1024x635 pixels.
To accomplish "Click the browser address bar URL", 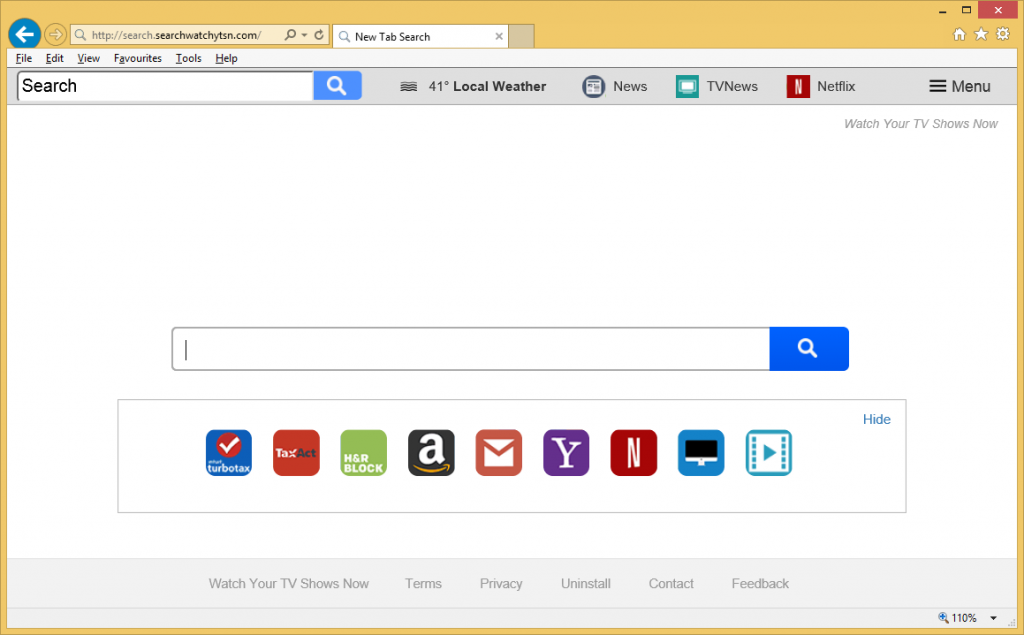I will pos(176,35).
